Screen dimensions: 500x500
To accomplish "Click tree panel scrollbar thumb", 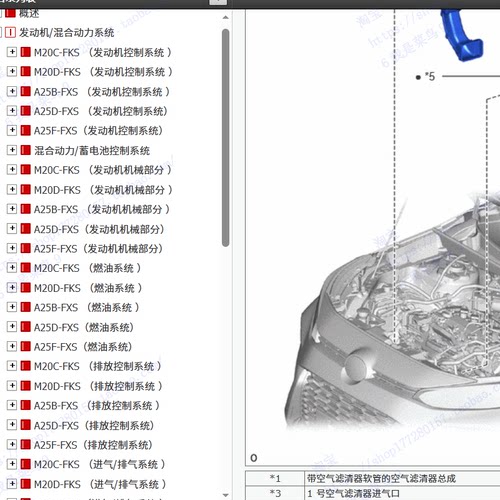I will (x=226, y=138).
